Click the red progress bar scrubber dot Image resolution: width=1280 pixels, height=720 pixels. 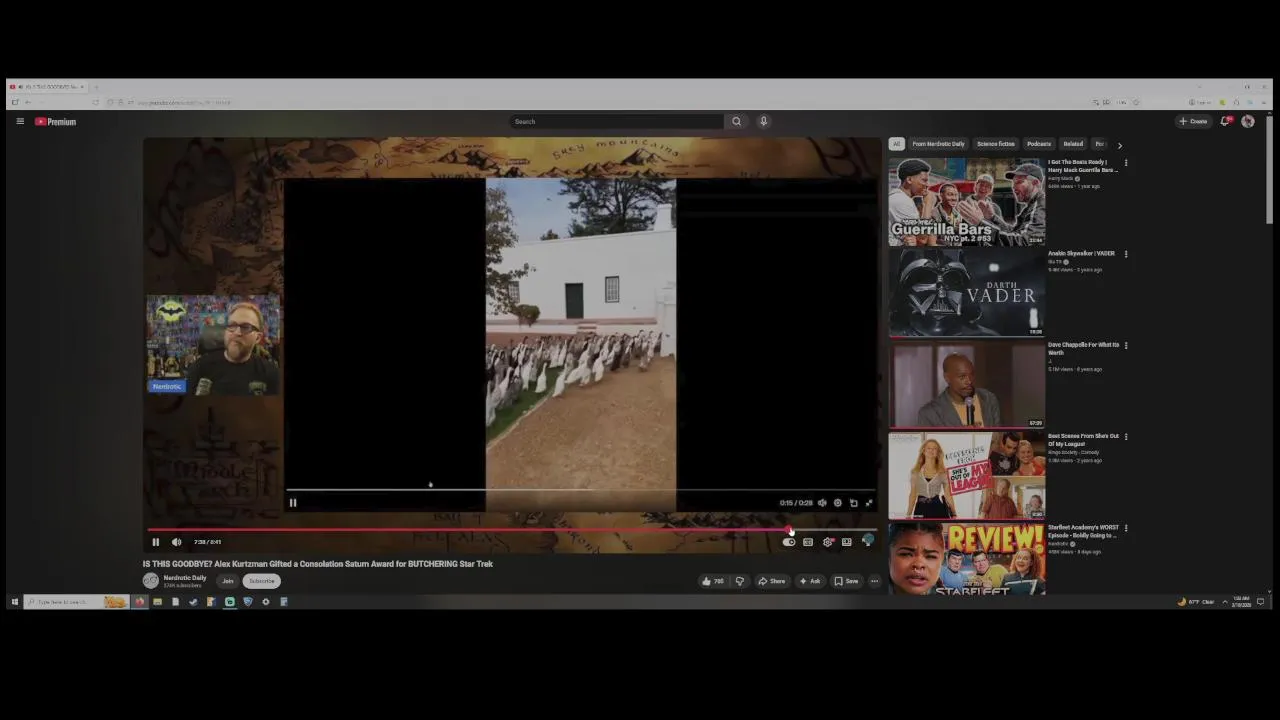[790, 530]
